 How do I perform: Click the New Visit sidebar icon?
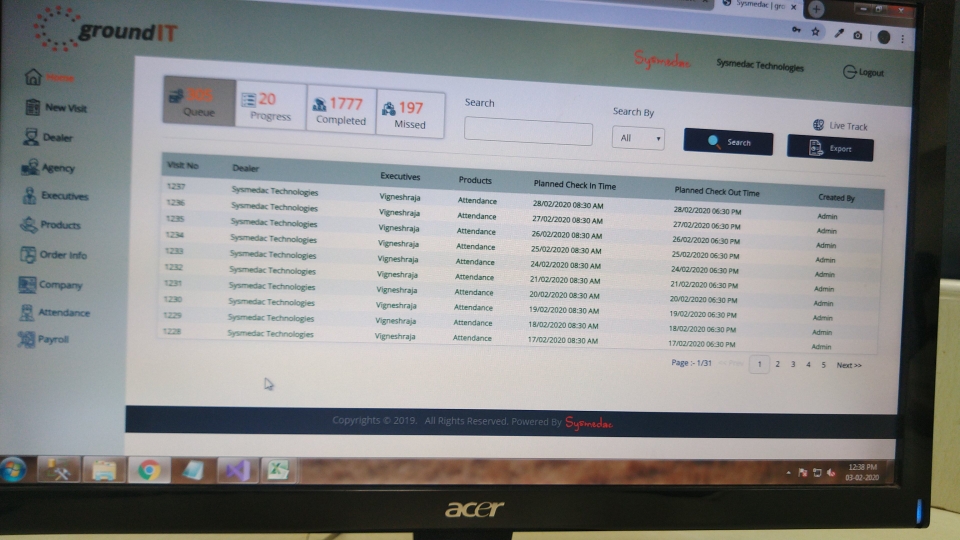pos(32,107)
